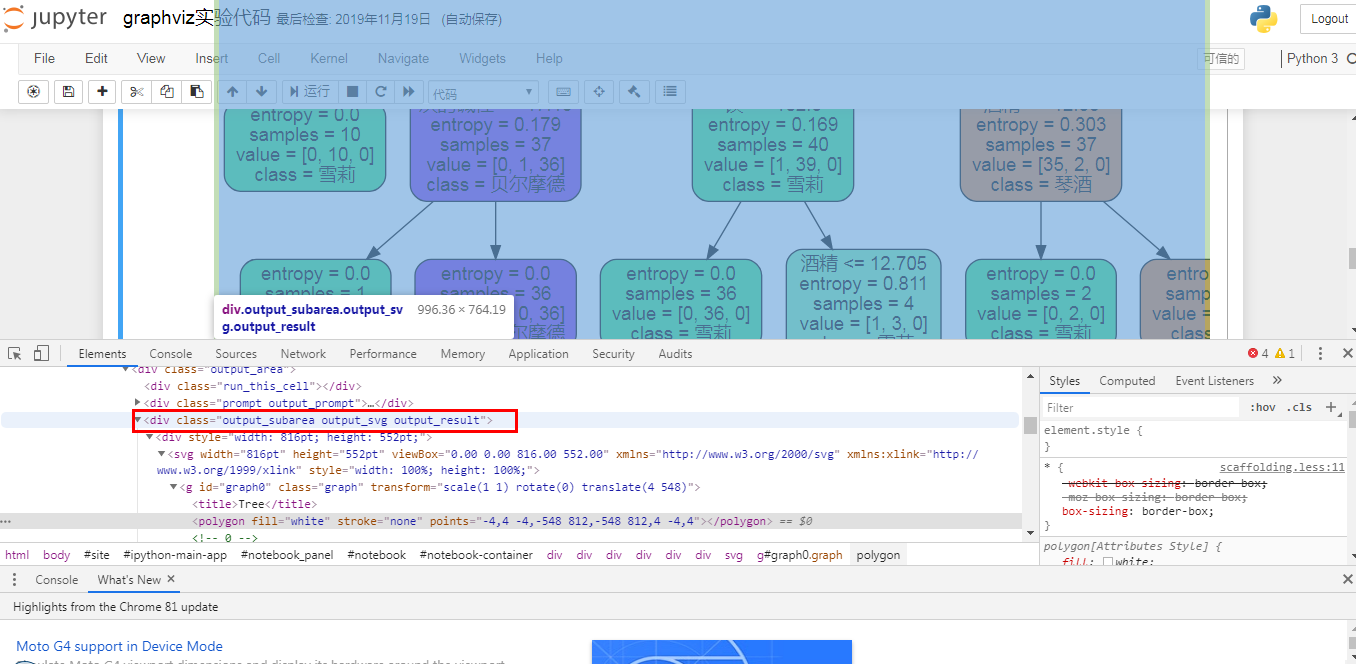The width and height of the screenshot is (1356, 664).
Task: Open the Application tab
Action: [538, 353]
